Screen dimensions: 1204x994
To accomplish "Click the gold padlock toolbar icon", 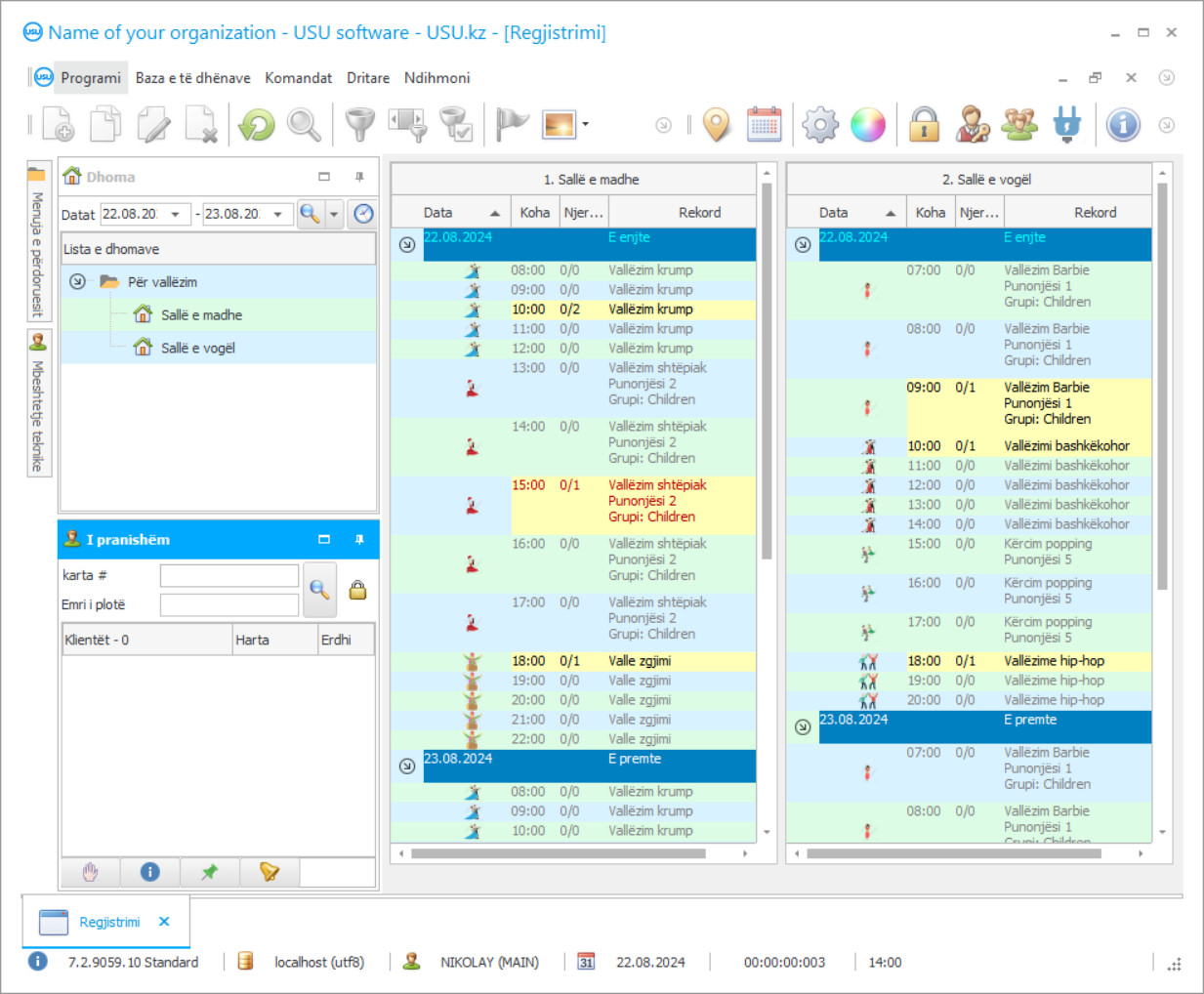I will click(x=923, y=125).
